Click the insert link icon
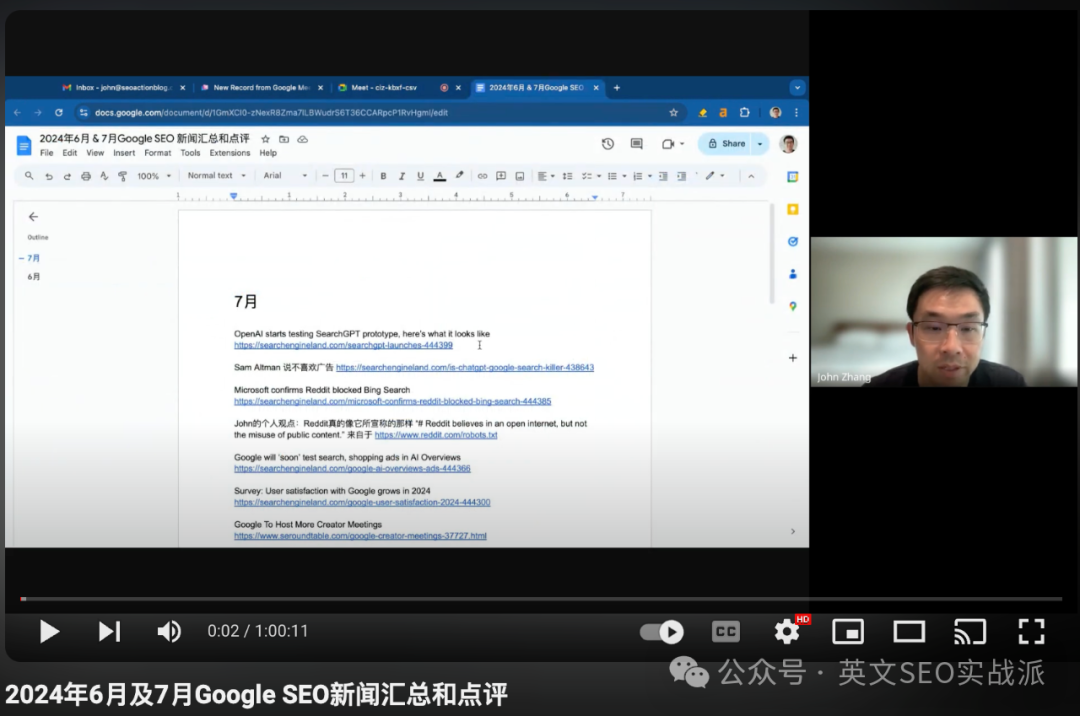Viewport: 1080px width, 716px height. click(x=482, y=176)
